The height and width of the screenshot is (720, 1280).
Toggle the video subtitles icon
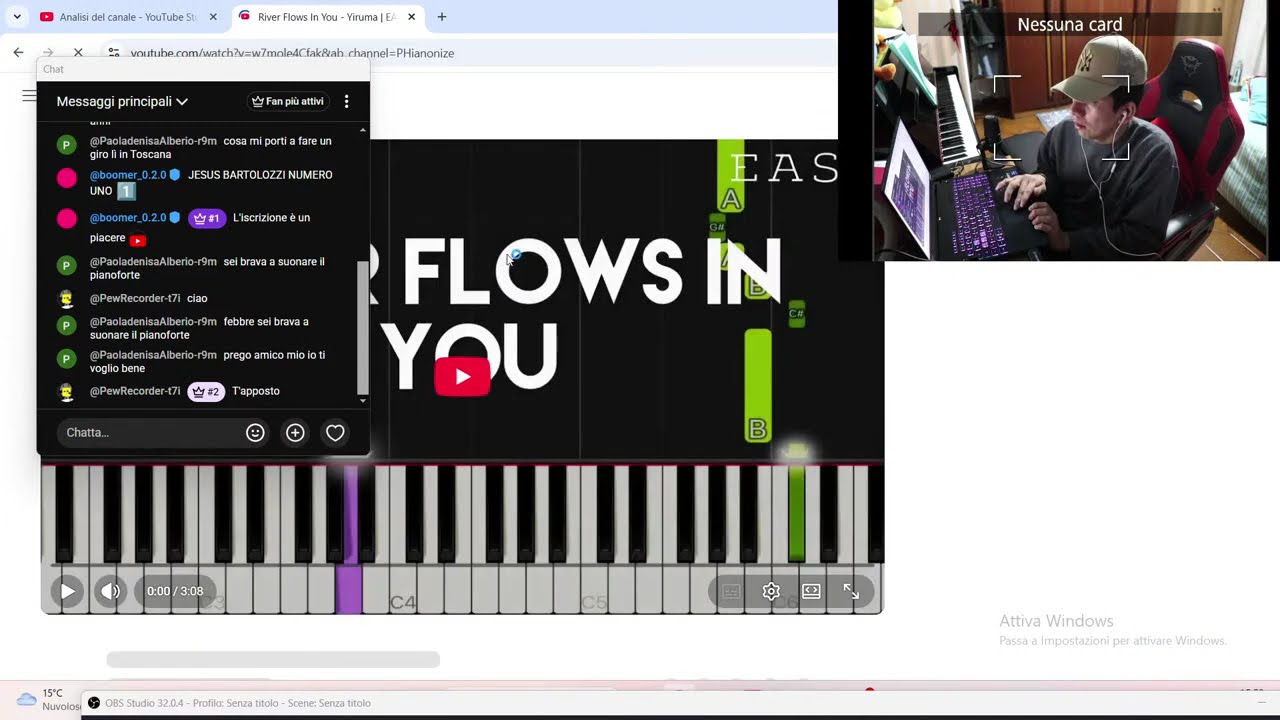(x=731, y=591)
